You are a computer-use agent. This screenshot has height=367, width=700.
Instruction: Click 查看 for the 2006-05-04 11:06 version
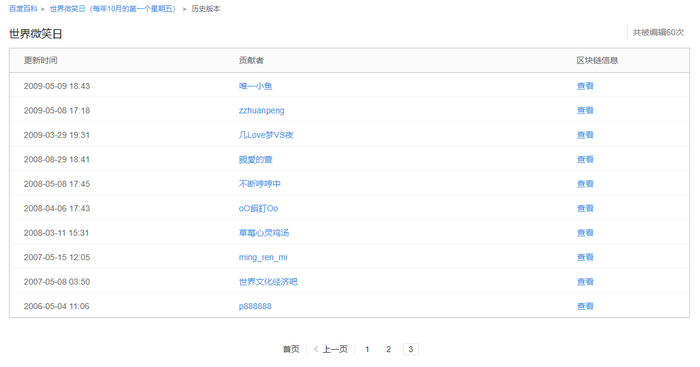click(585, 306)
